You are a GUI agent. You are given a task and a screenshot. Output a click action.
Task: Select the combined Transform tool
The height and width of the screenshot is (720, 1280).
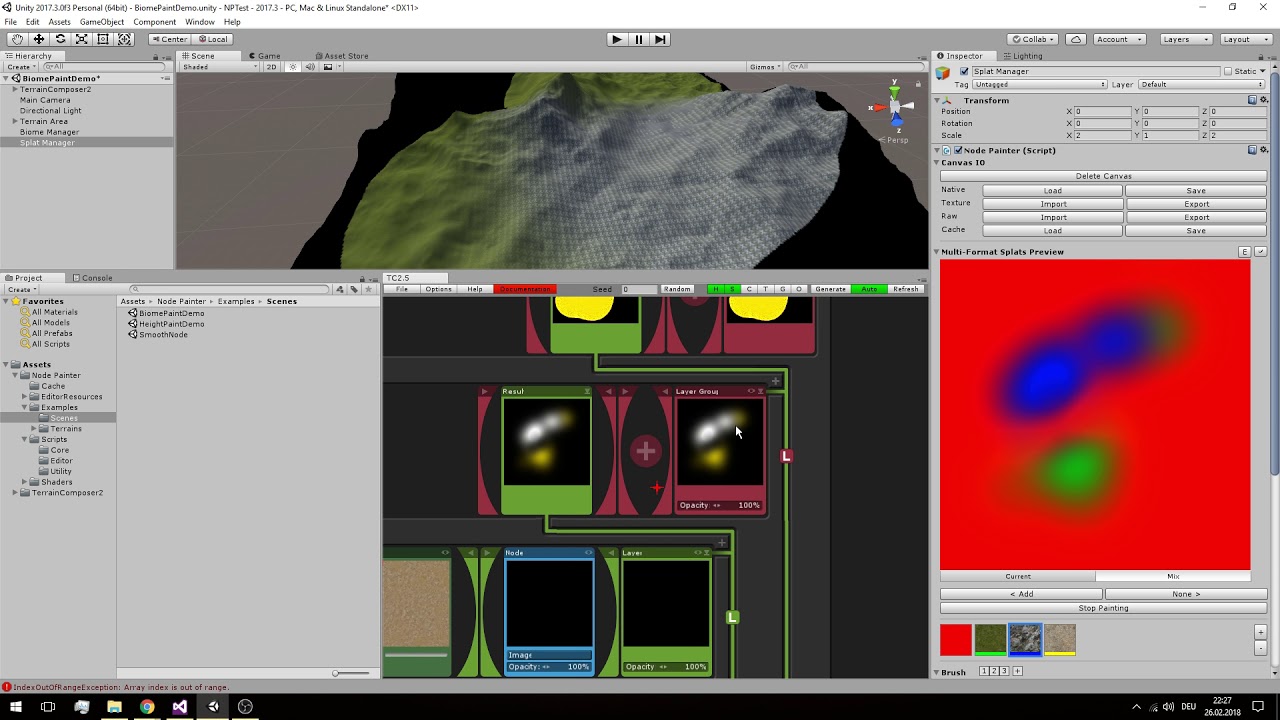click(x=124, y=39)
